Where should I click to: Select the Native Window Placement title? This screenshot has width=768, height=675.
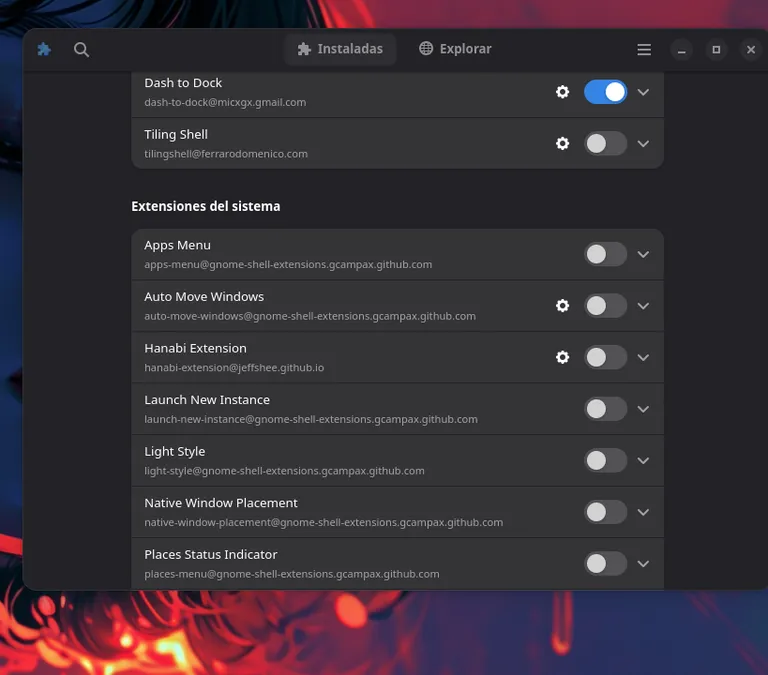(x=220, y=503)
